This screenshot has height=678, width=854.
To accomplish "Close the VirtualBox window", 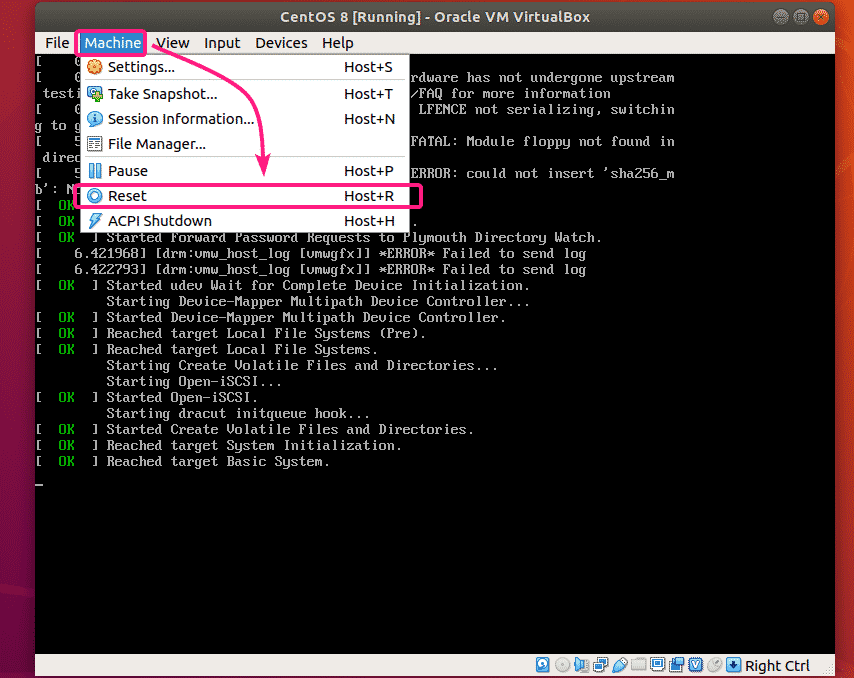I will pos(820,17).
